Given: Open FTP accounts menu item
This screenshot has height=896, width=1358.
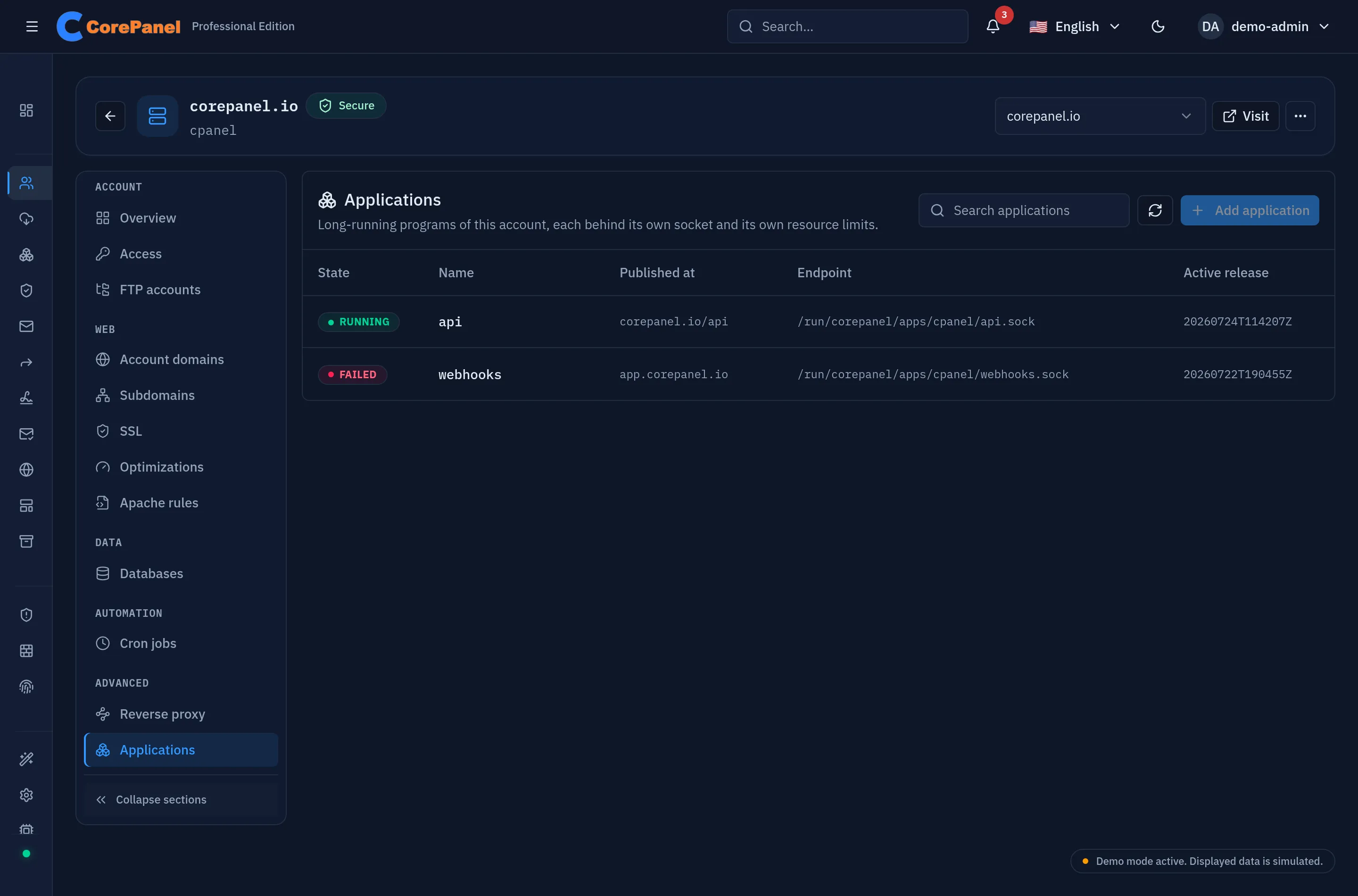Looking at the screenshot, I should tap(181, 290).
